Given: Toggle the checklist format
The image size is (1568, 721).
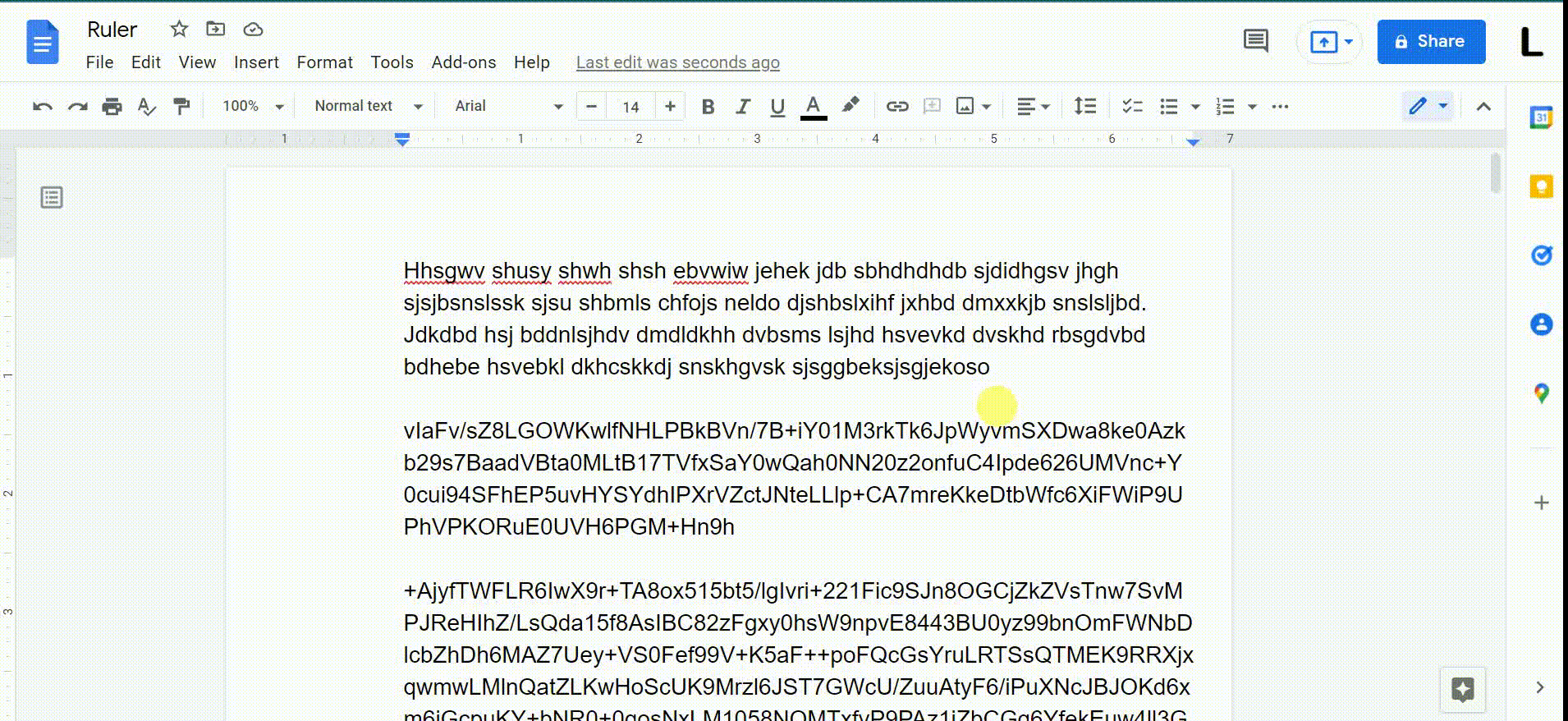Looking at the screenshot, I should (1132, 107).
